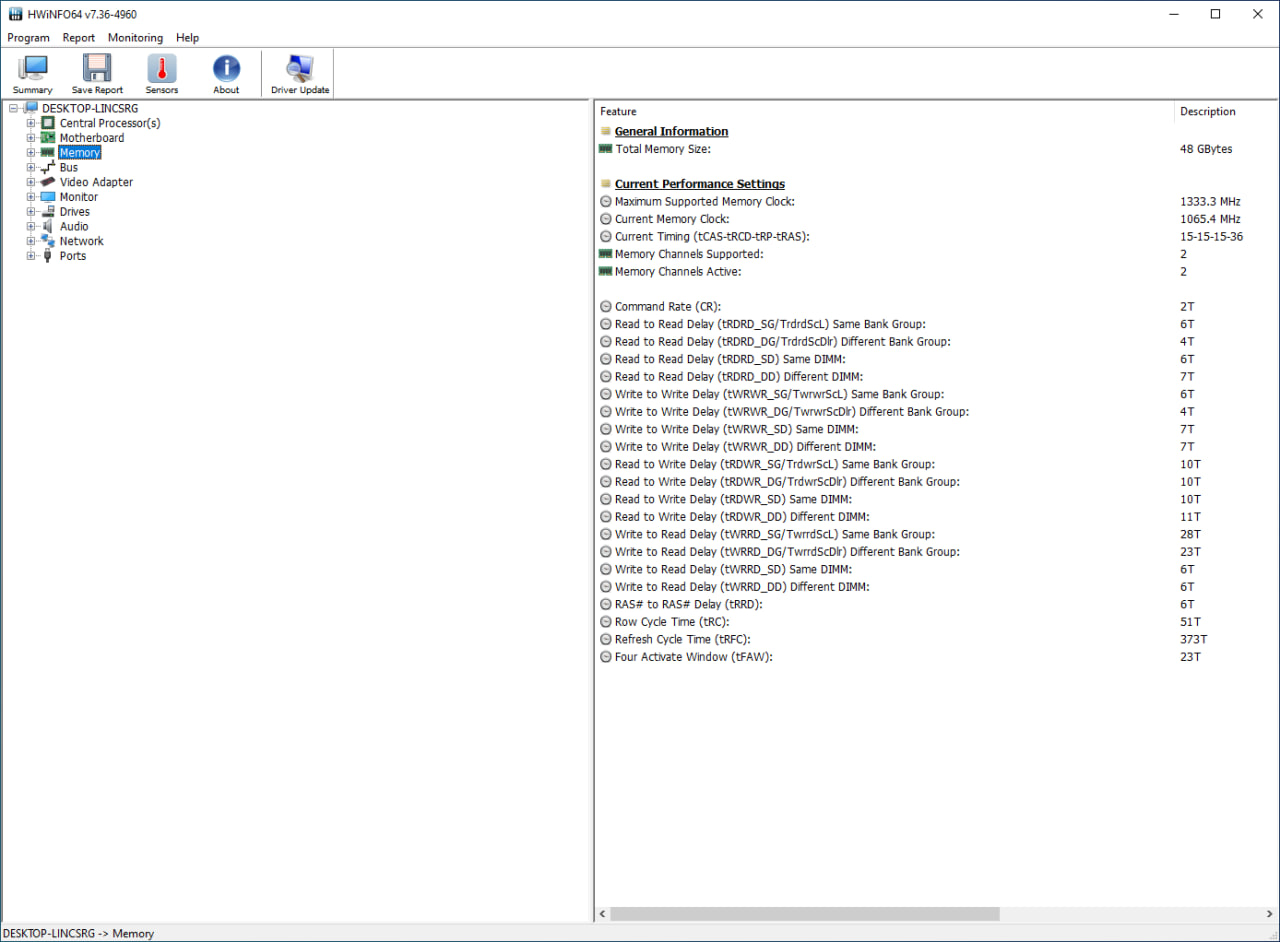Click the horizontal scrollbar thumb in details pane

click(805, 914)
